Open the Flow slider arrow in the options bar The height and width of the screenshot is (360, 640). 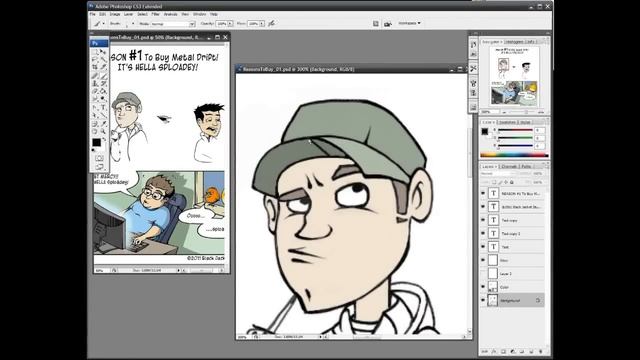click(262, 24)
